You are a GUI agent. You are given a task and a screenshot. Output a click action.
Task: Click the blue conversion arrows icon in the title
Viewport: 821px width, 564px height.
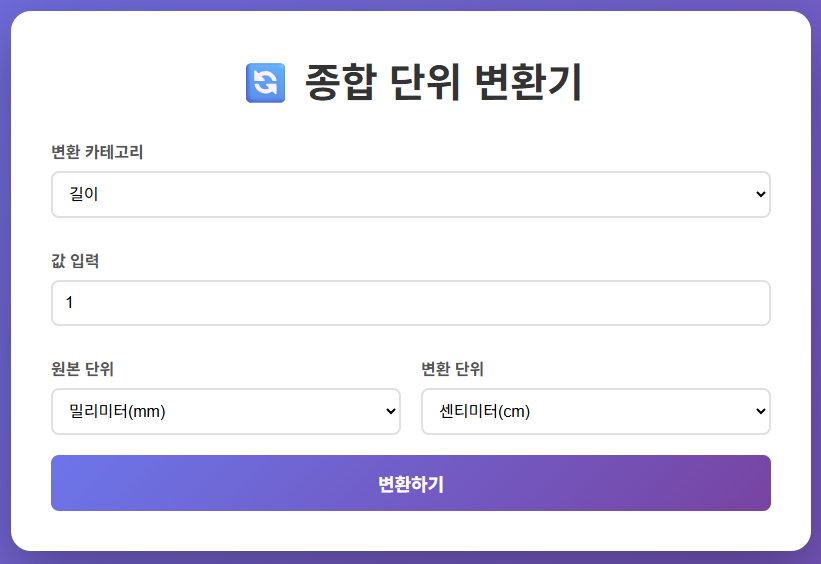pos(265,82)
